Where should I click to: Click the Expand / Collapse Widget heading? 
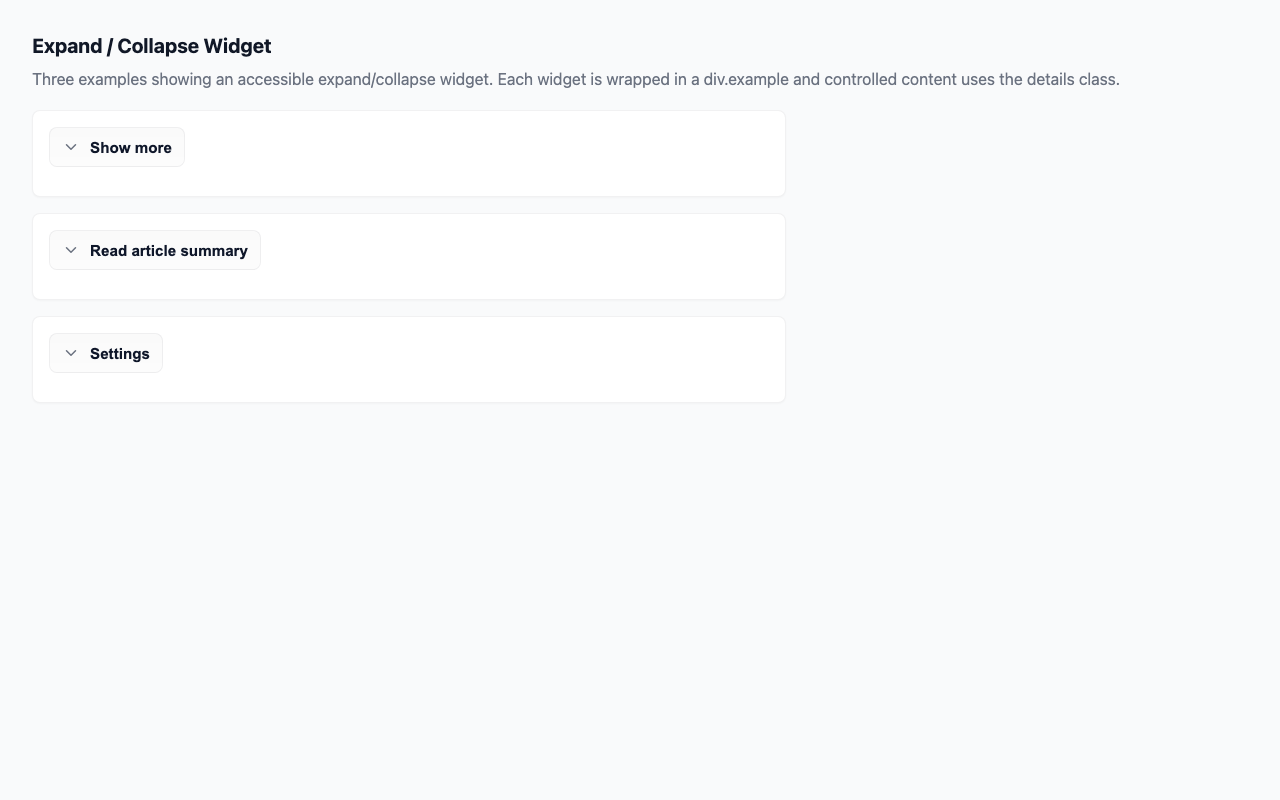point(151,46)
